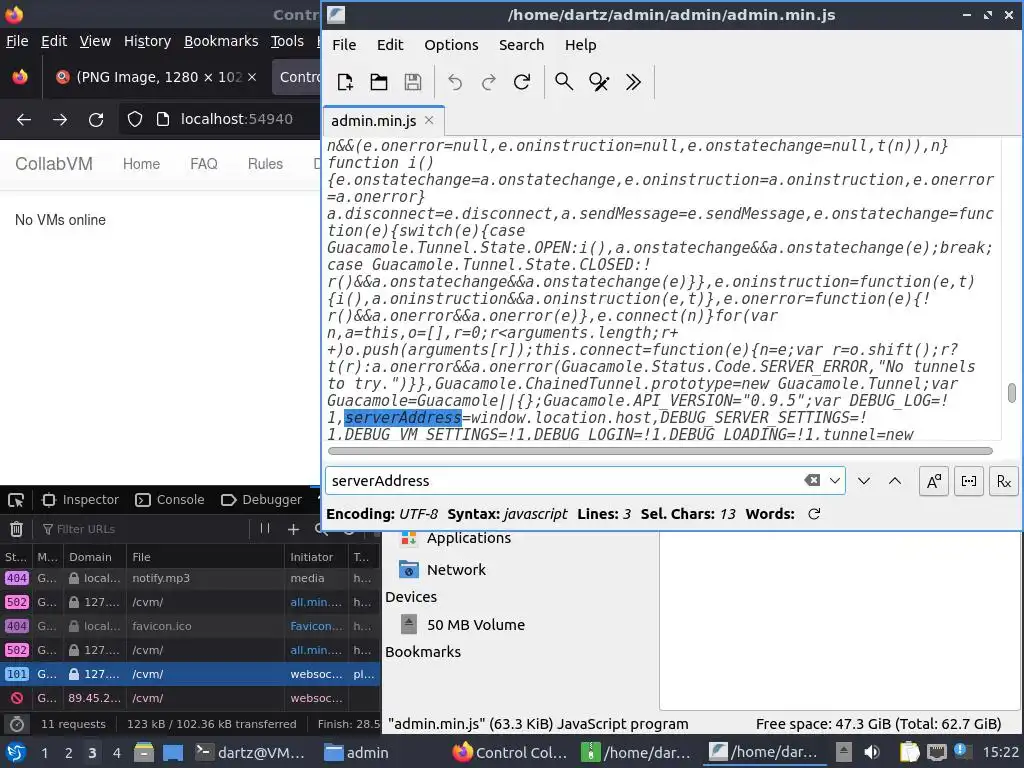
Task: Clear network requests with trash icon
Action: 16,529
